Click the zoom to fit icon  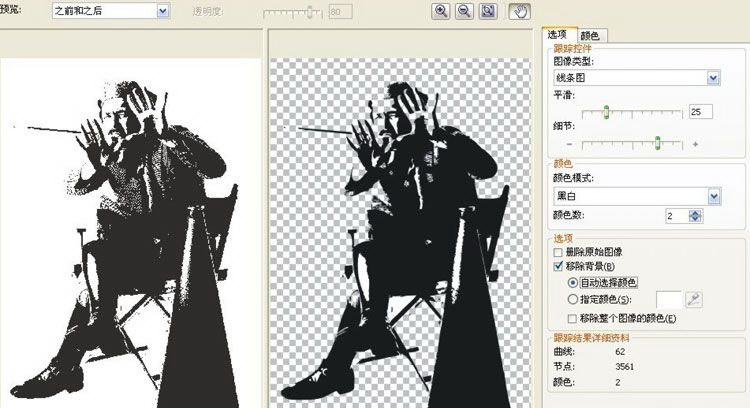pos(488,11)
